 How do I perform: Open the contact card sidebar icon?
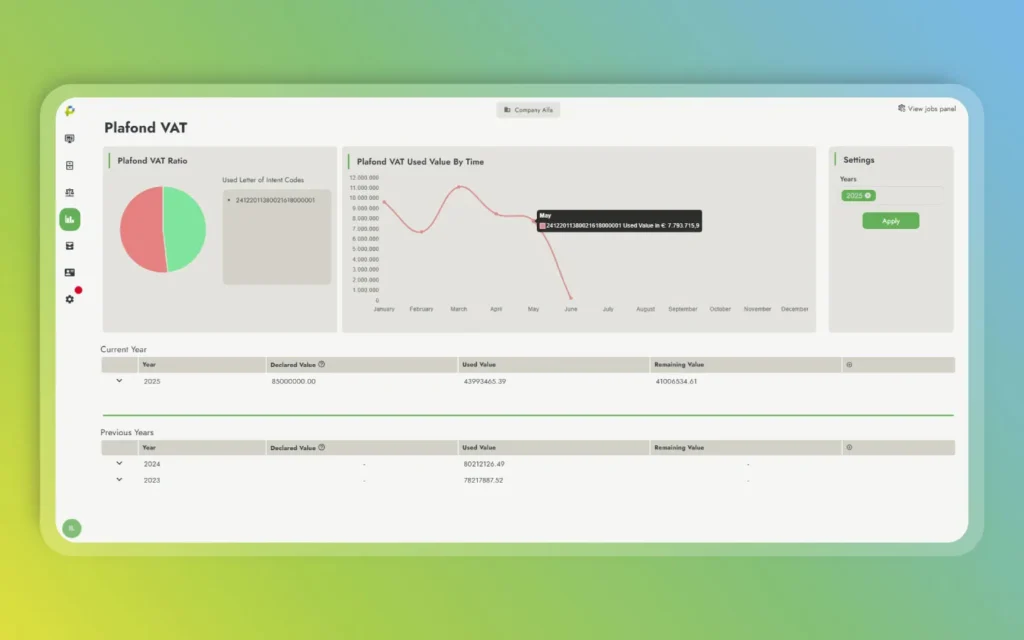69,272
